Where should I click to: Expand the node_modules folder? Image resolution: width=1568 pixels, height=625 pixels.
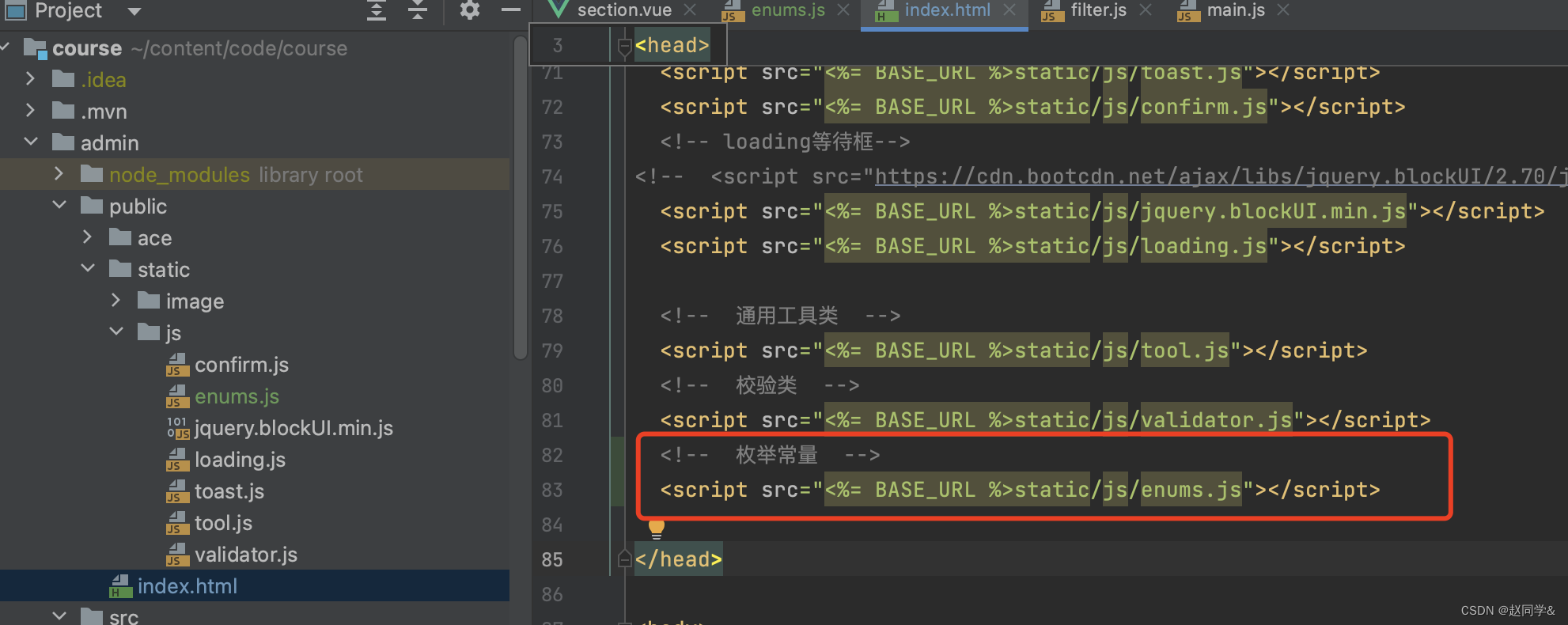[59, 174]
